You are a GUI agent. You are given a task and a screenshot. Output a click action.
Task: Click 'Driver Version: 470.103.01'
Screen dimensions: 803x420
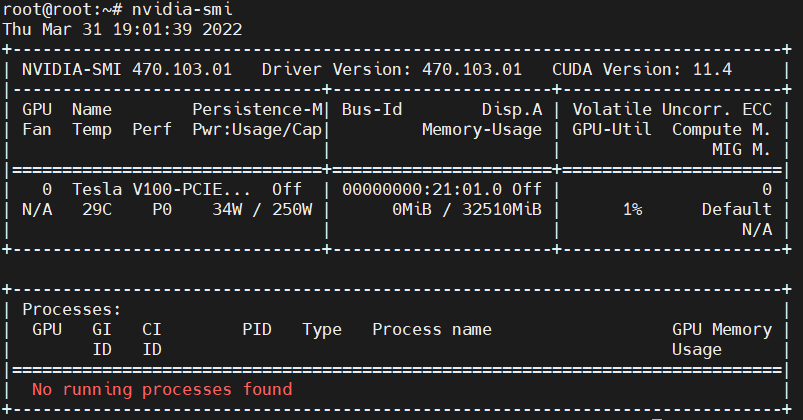pyautogui.click(x=392, y=69)
